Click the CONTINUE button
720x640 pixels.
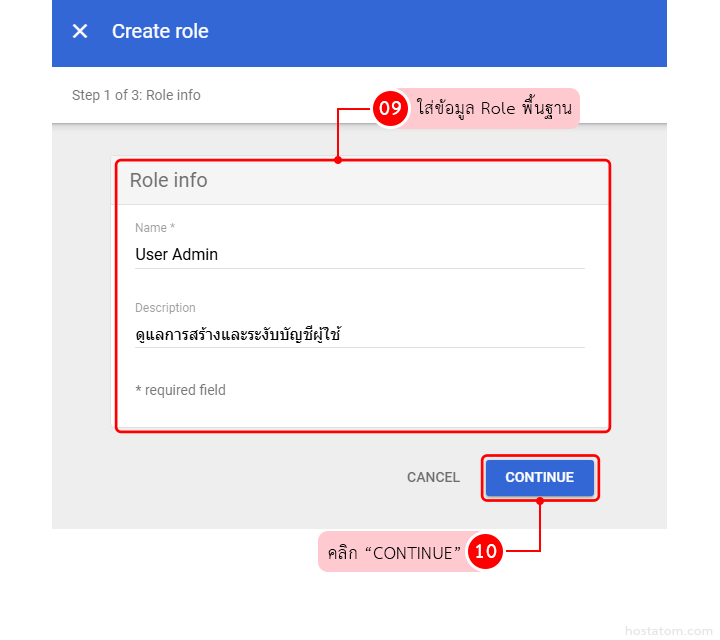tap(540, 478)
